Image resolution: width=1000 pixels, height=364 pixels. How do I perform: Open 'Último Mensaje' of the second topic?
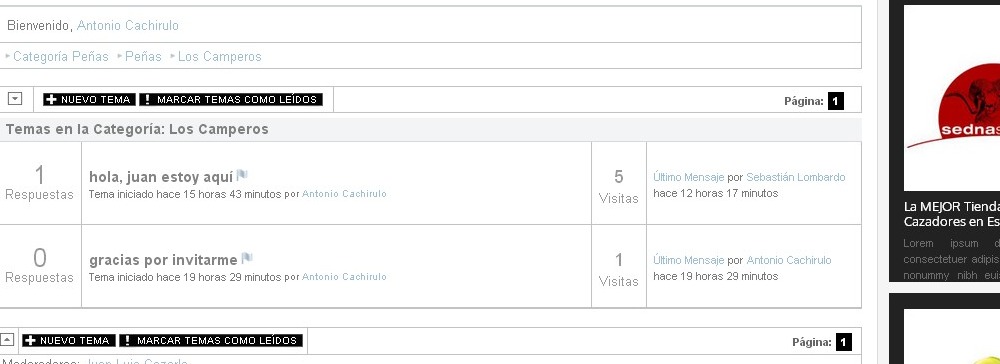click(688, 260)
